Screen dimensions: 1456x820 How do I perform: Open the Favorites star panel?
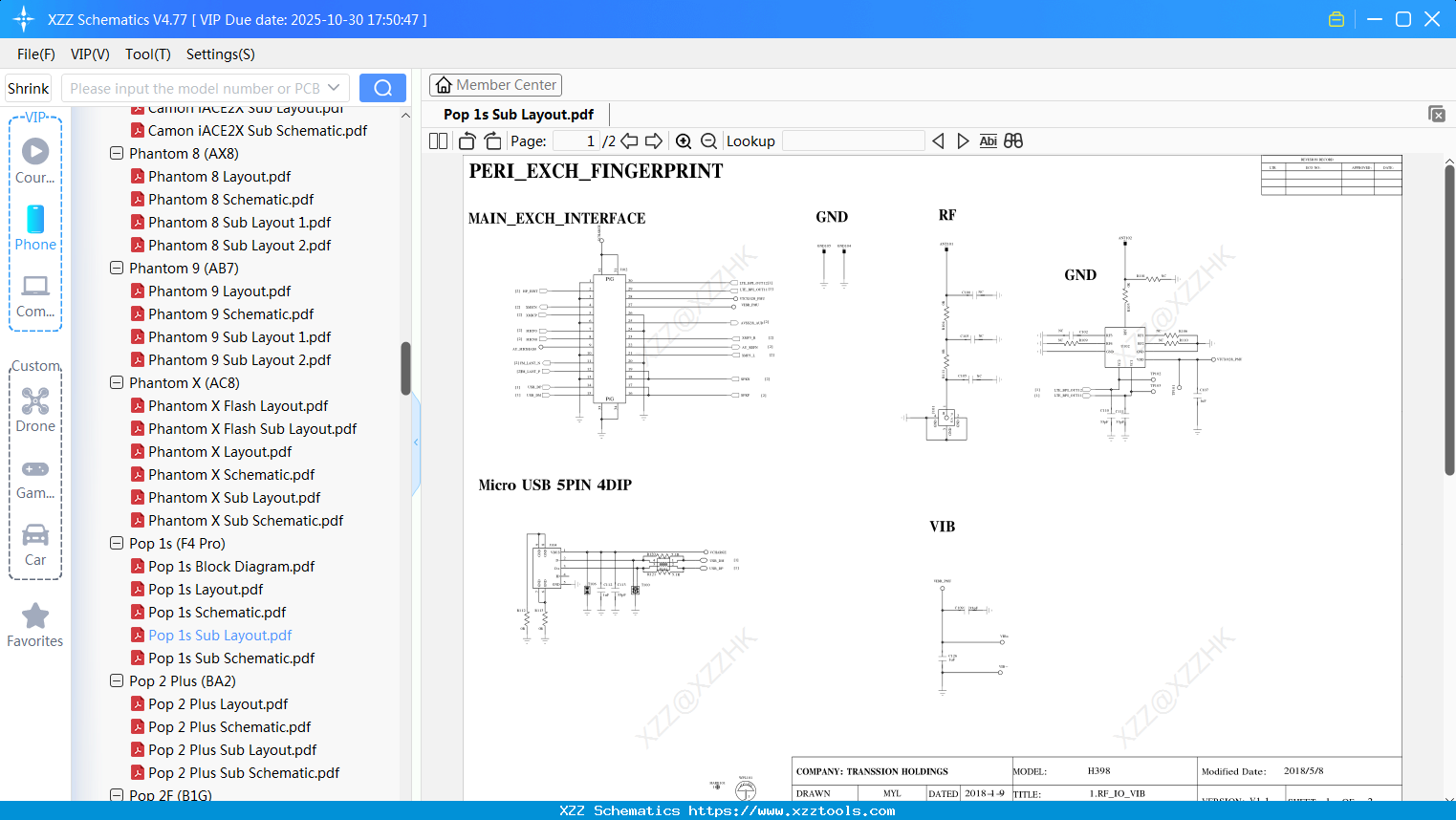35,623
